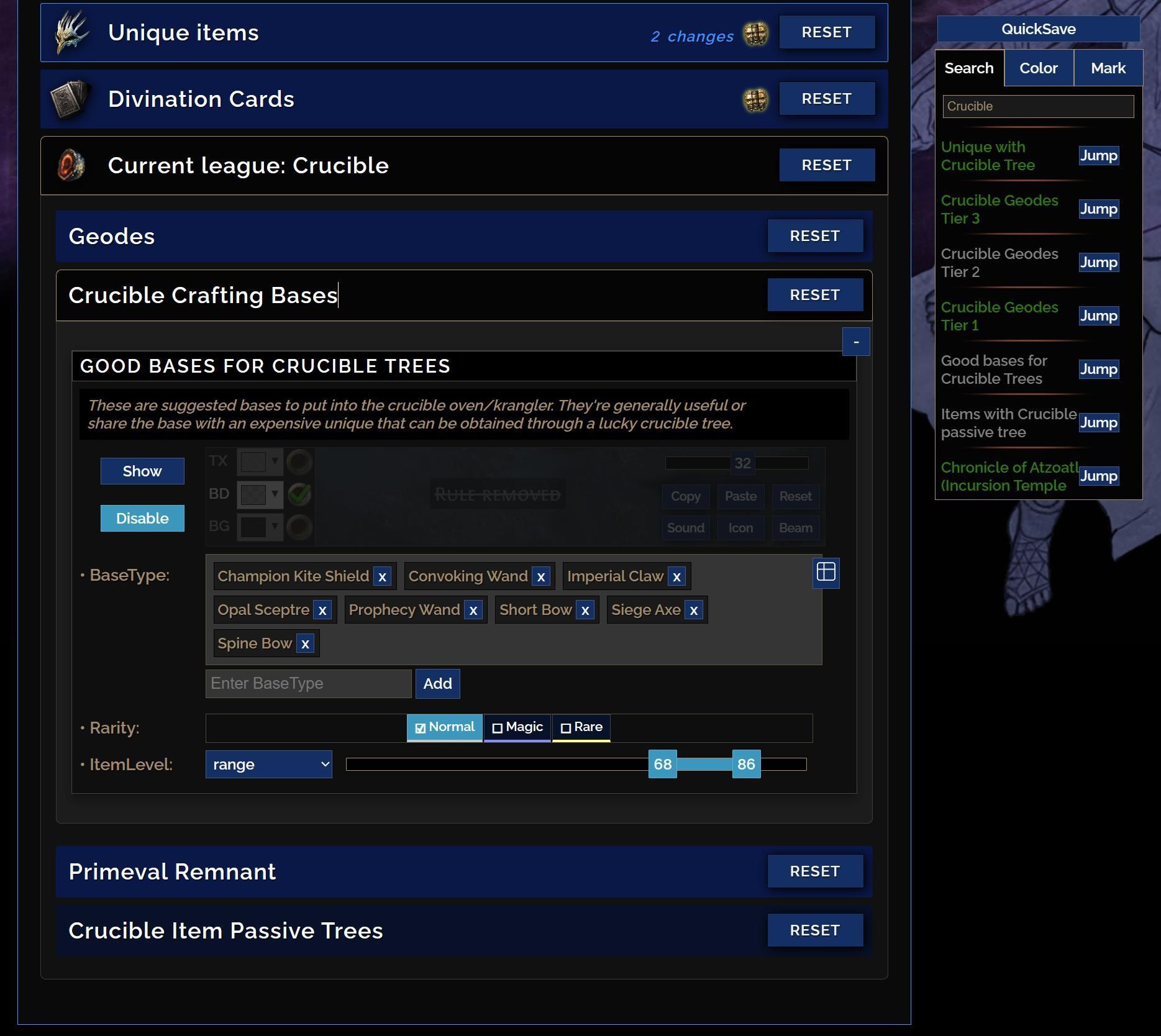Click the Show button
The height and width of the screenshot is (1036, 1161).
pos(142,471)
